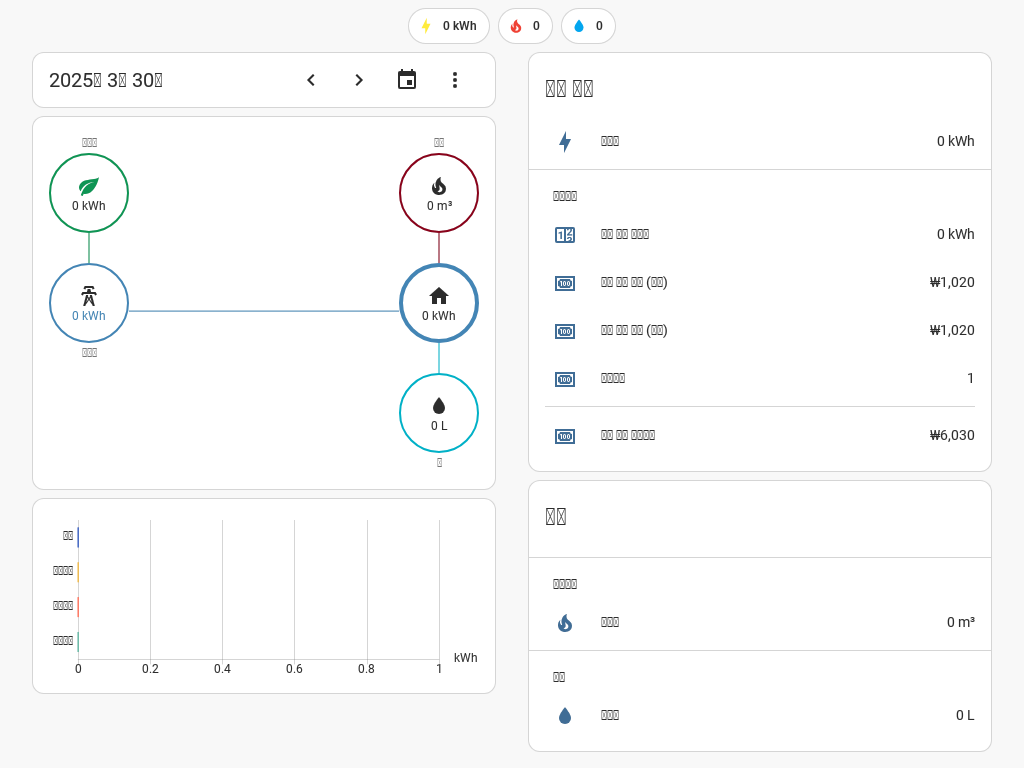The height and width of the screenshot is (768, 1024).
Task: Click the counter icon beside 0 kWh
Action: pyautogui.click(x=565, y=234)
